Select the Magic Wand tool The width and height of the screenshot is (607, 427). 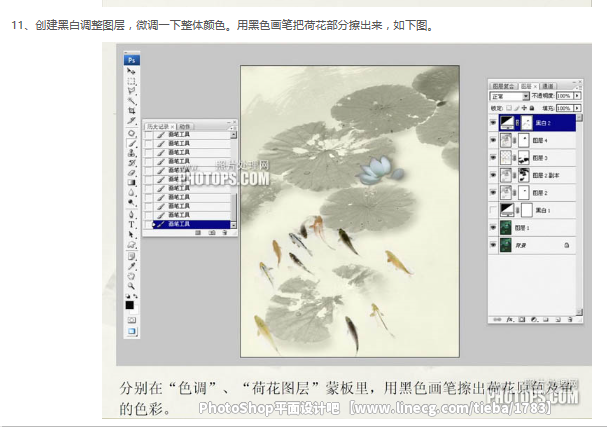point(131,101)
